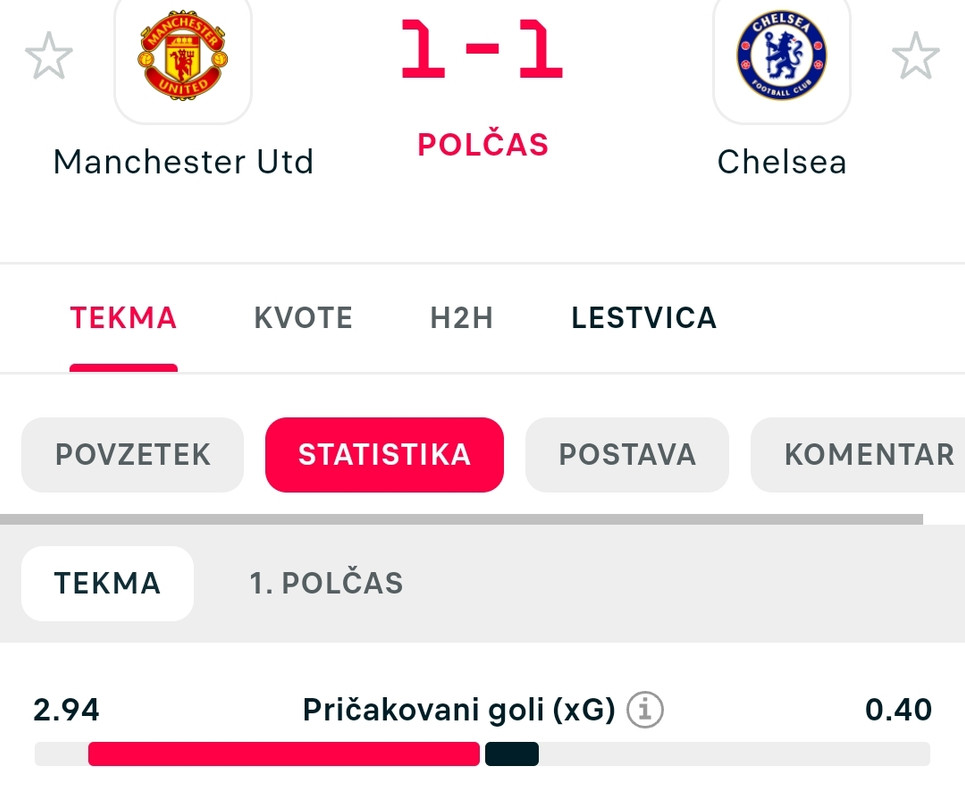
Task: Open the LESTVICA tab
Action: pyautogui.click(x=644, y=318)
